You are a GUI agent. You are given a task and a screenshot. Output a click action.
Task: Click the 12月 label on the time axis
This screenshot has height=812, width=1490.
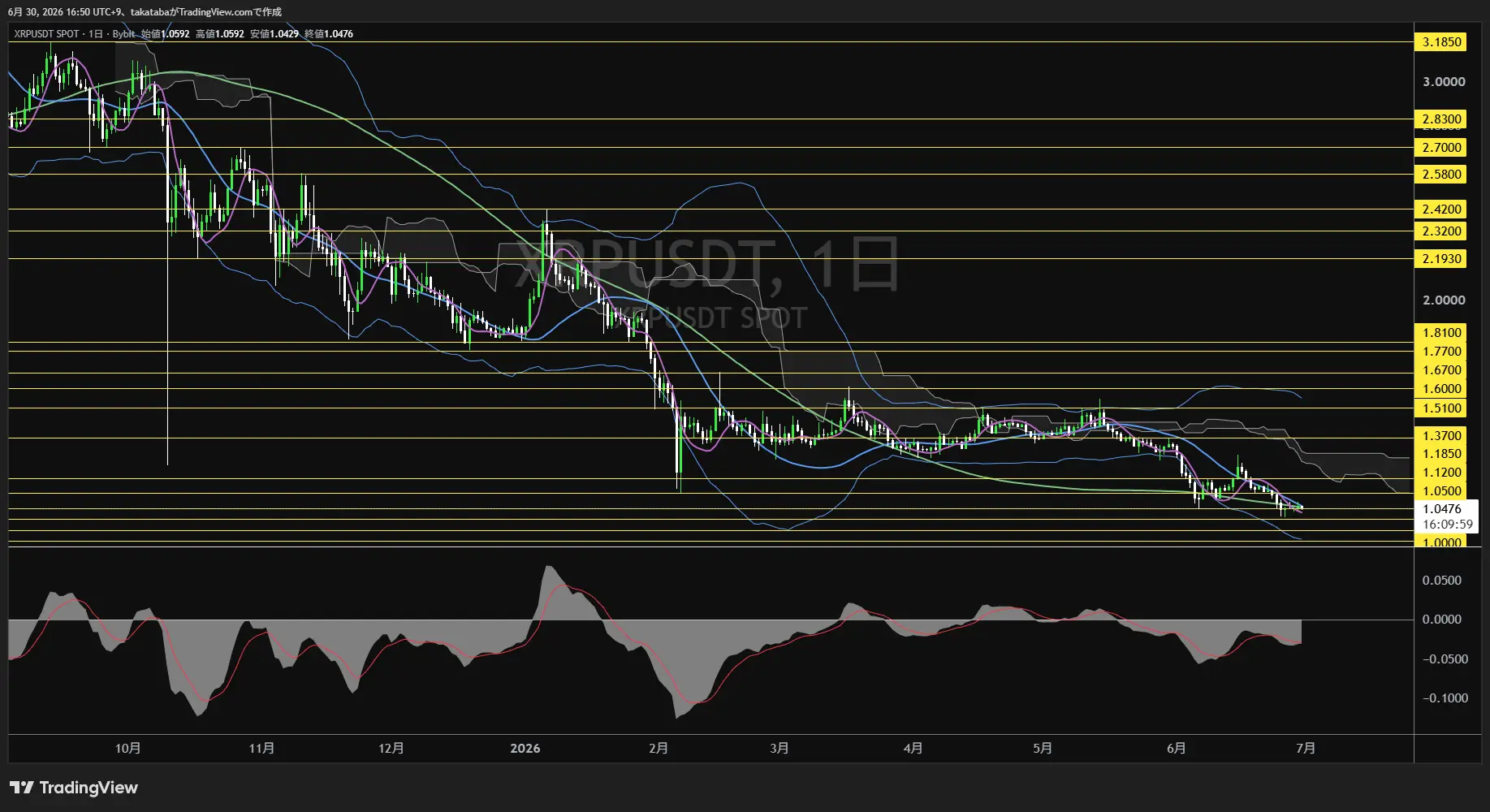tap(391, 748)
